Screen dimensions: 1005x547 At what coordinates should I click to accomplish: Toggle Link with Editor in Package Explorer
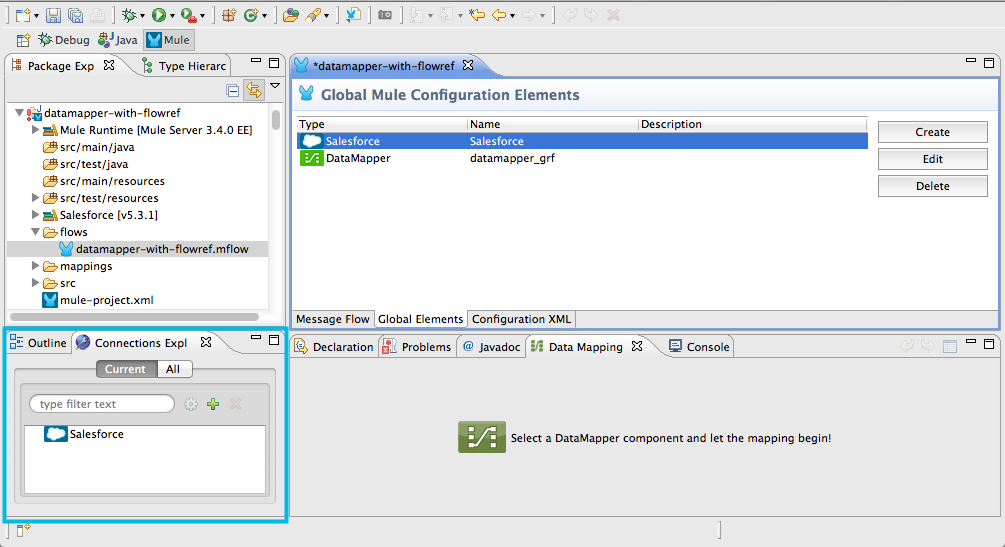254,91
